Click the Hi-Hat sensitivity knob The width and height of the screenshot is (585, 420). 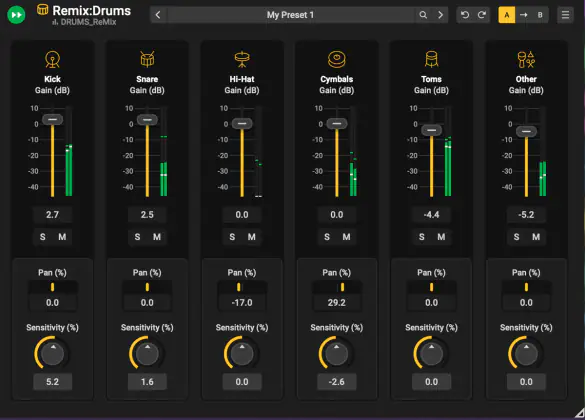[242, 354]
